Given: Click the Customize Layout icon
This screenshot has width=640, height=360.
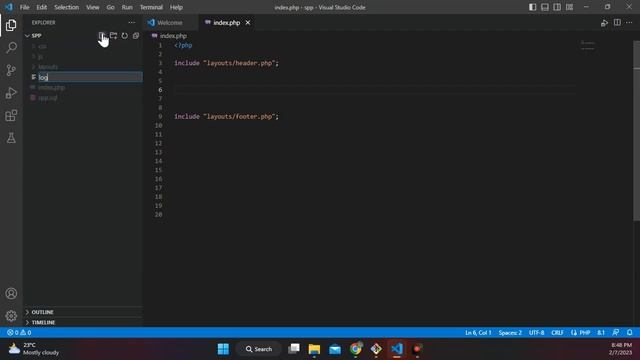Looking at the screenshot, I should click(x=569, y=7).
